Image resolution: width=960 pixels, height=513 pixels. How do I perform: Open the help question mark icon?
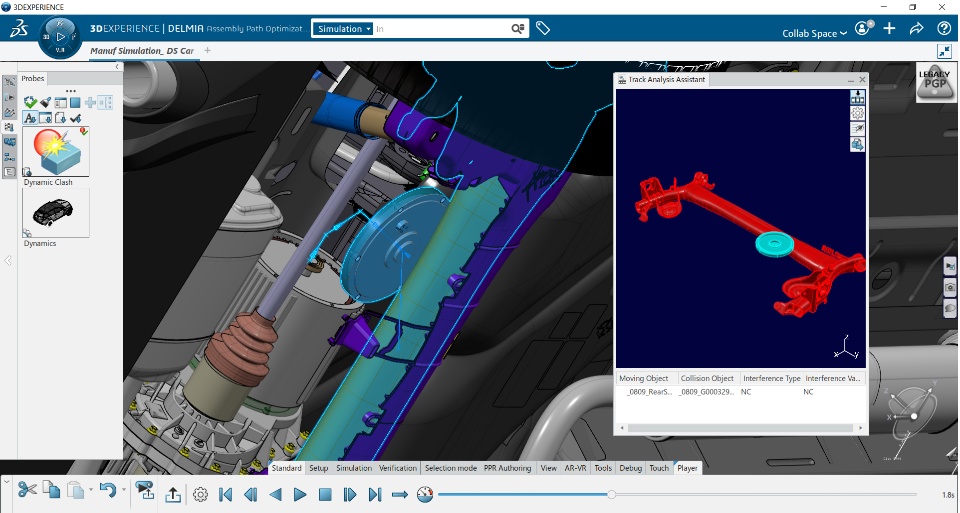click(944, 28)
